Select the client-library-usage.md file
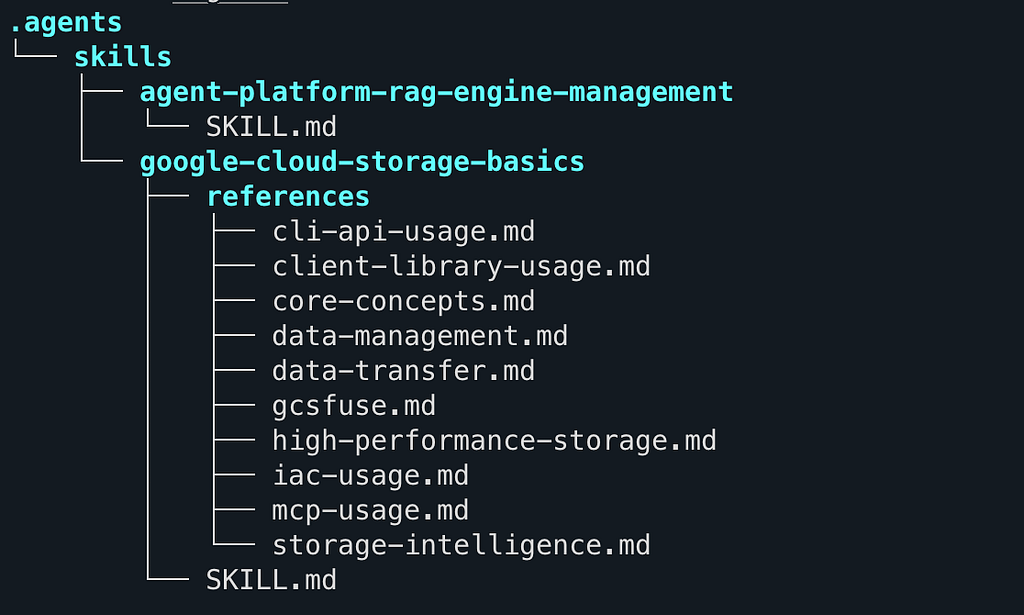The image size is (1024, 615). click(461, 267)
